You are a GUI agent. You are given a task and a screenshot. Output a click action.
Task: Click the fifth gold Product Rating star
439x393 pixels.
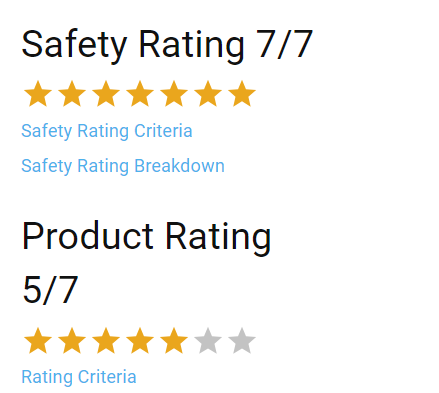click(174, 340)
